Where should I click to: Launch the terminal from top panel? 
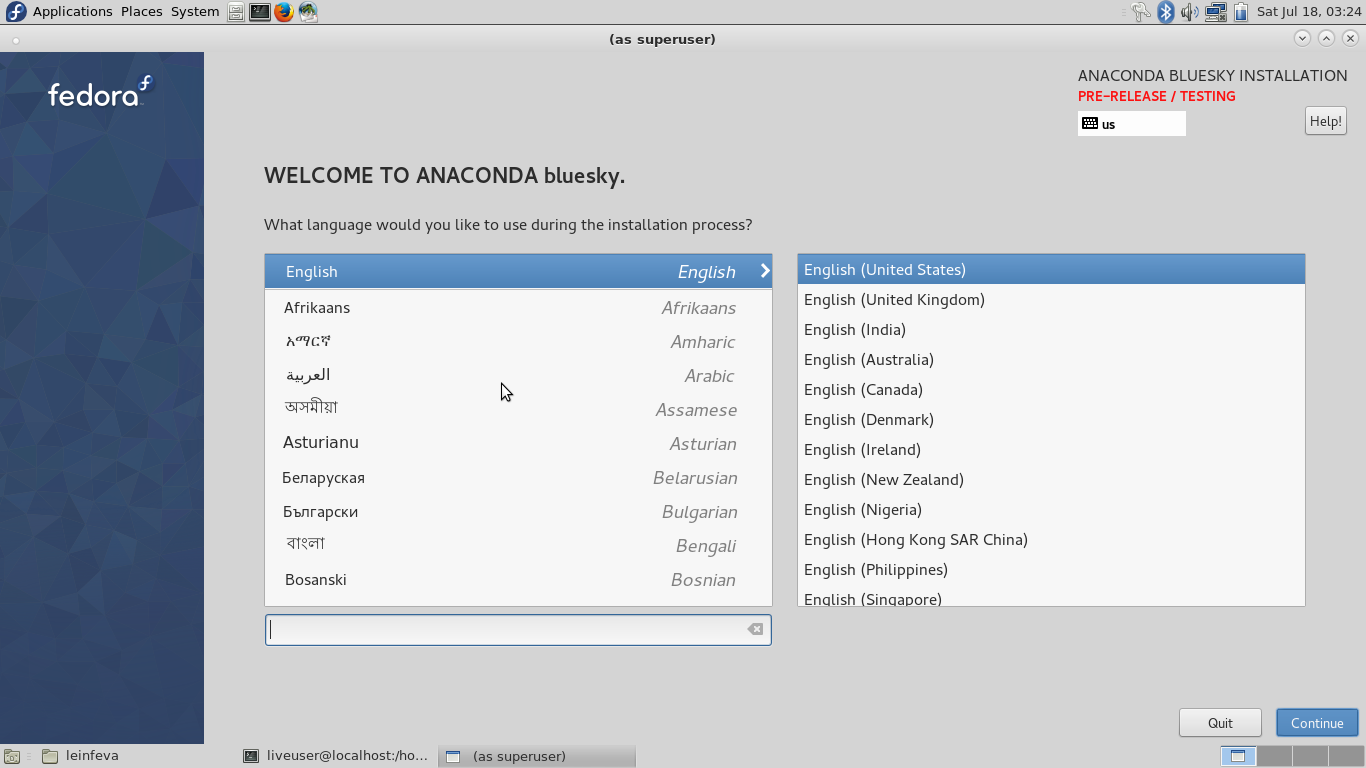coord(259,12)
